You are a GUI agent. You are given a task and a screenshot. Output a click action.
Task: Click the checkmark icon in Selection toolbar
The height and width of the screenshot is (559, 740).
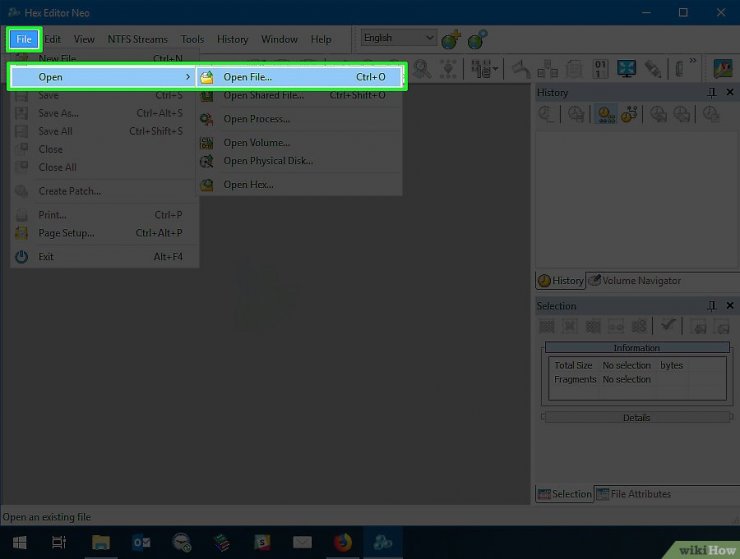tap(668, 325)
